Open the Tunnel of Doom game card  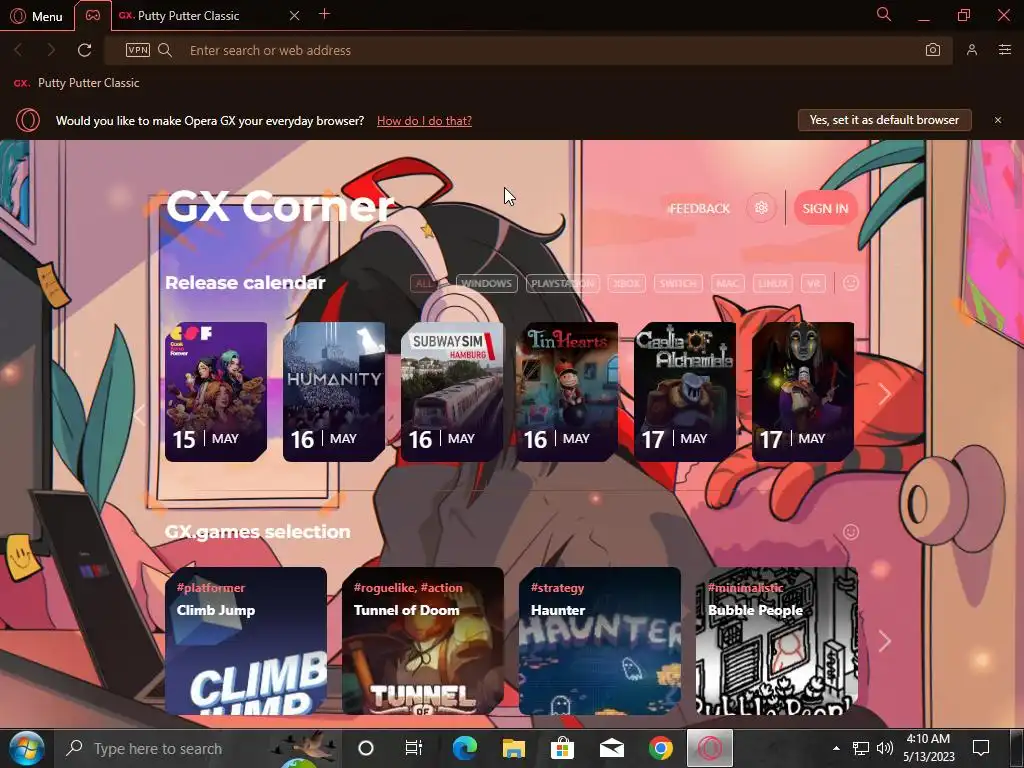click(x=423, y=641)
